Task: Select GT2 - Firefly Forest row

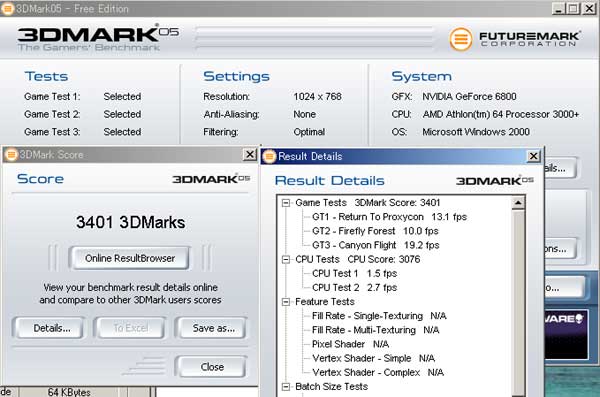Action: pos(375,231)
